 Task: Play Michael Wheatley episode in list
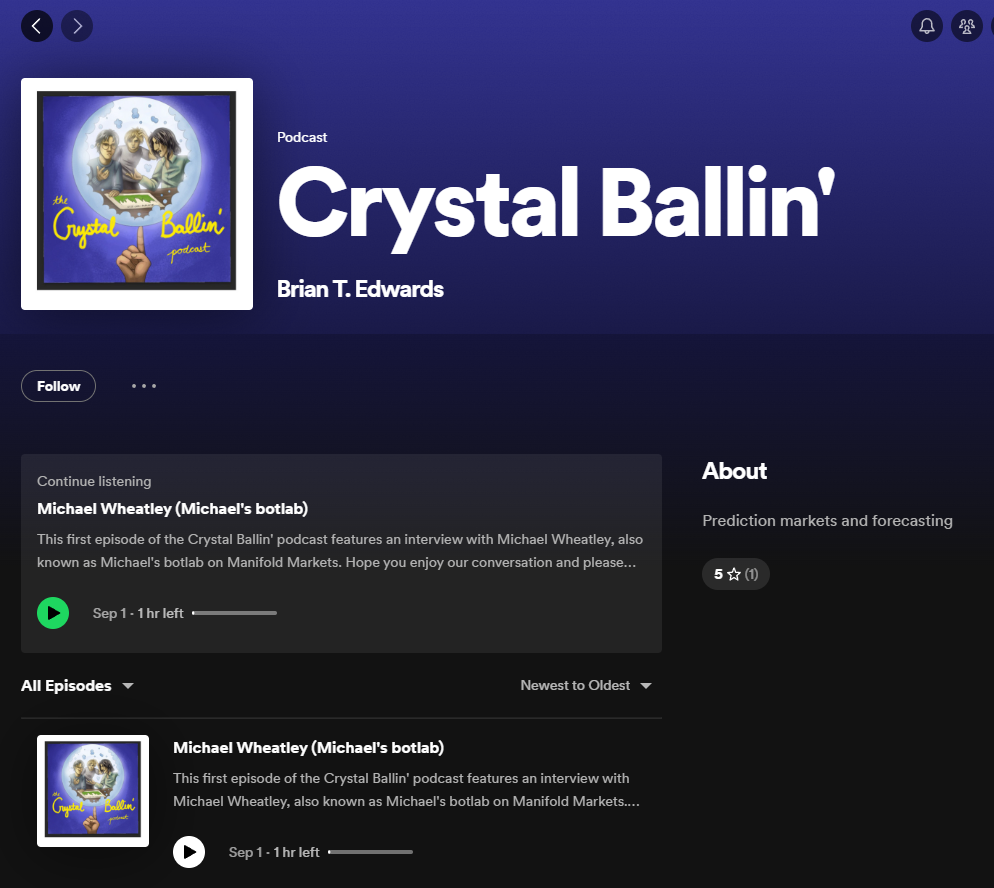click(189, 852)
